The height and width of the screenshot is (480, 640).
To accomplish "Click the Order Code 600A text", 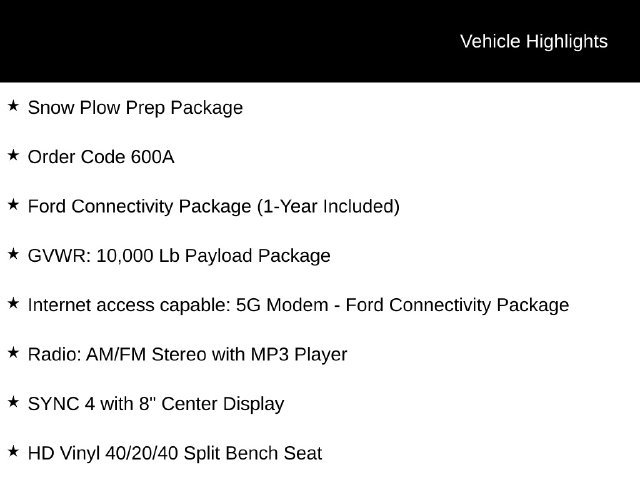I will pos(101,157).
